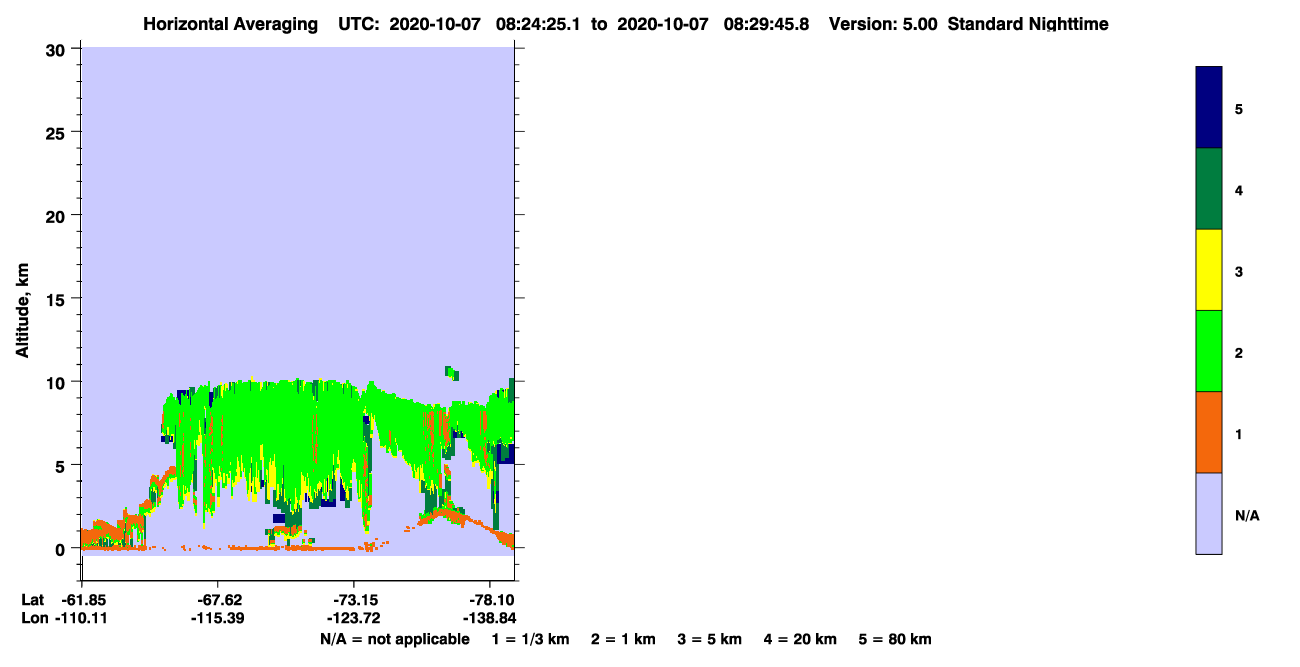Click the yellow colorbar segment labeled 3

tap(1209, 270)
